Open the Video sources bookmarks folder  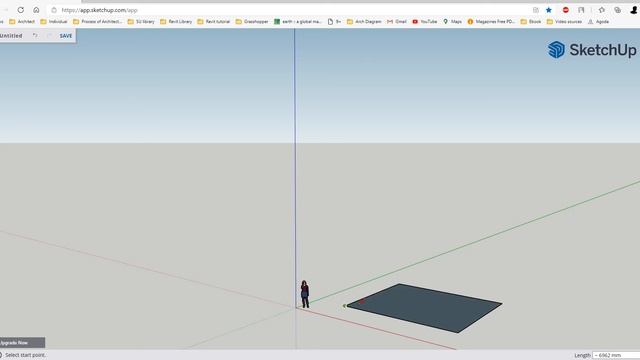tap(564, 22)
